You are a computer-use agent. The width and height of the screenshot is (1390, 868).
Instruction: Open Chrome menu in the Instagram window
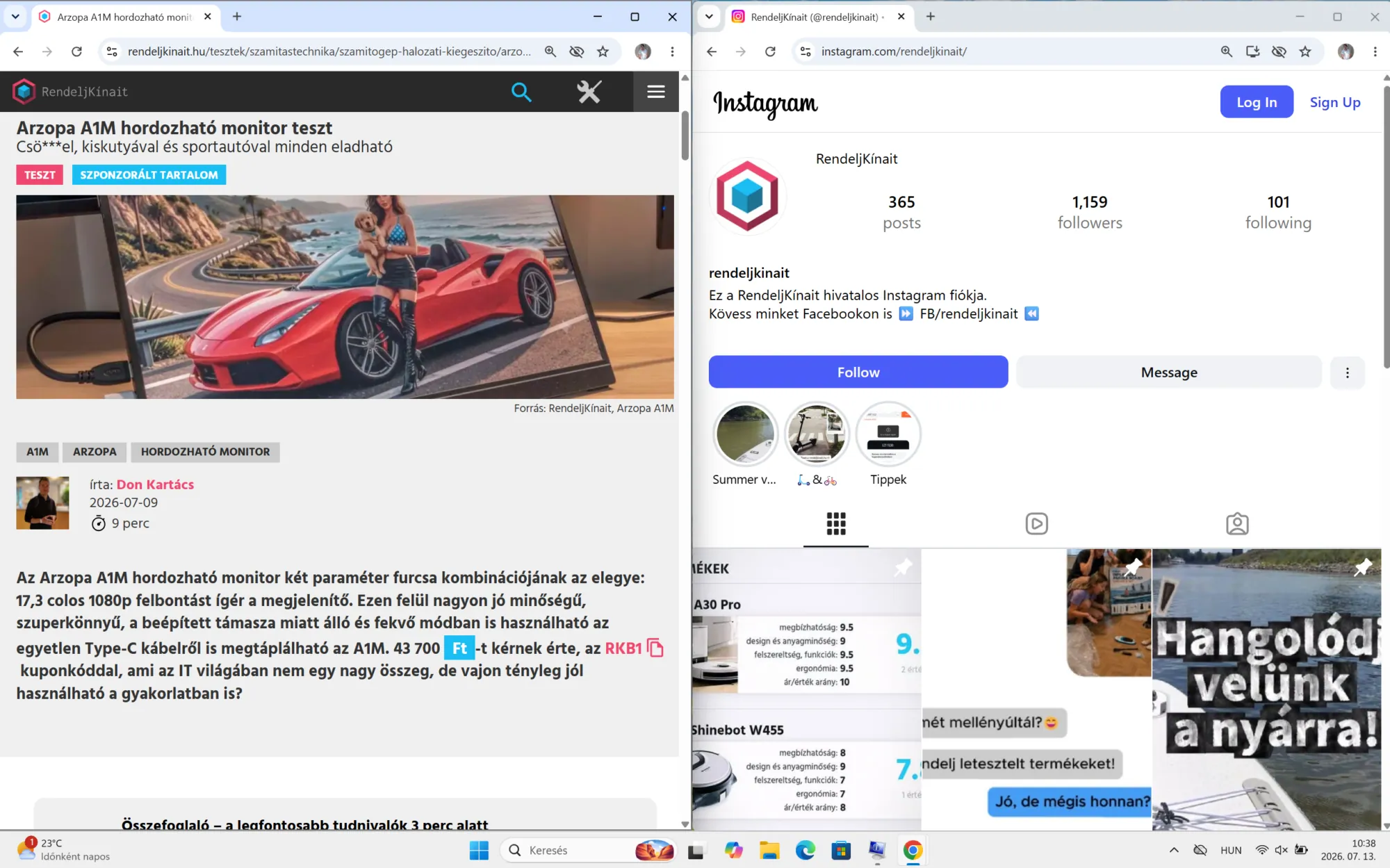coord(1375,51)
